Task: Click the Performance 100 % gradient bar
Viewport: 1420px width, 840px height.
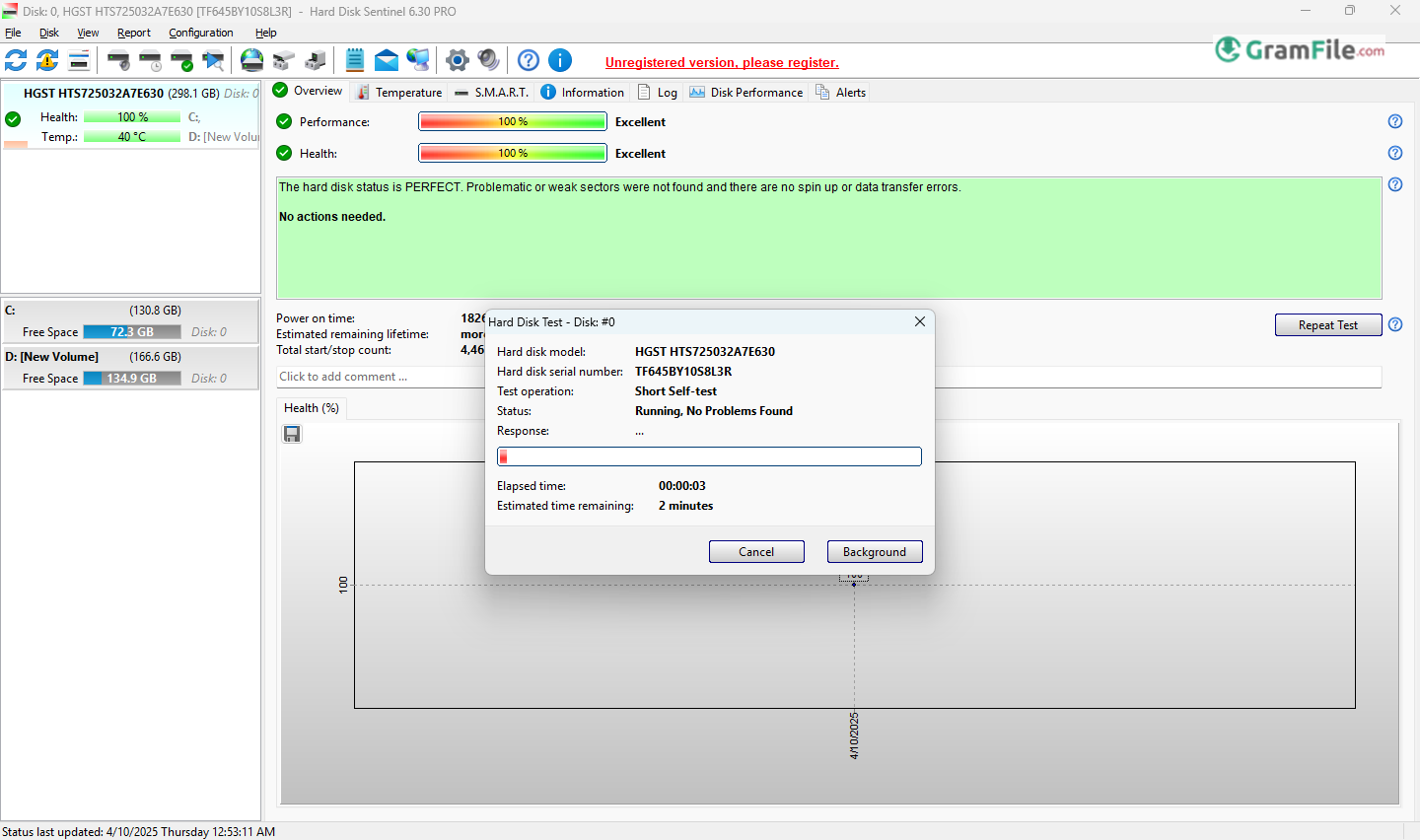Action: pyautogui.click(x=513, y=121)
